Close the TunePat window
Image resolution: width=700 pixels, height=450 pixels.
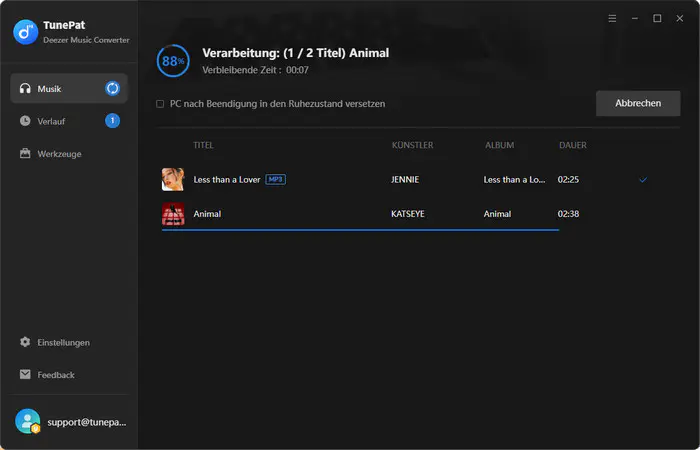click(679, 18)
